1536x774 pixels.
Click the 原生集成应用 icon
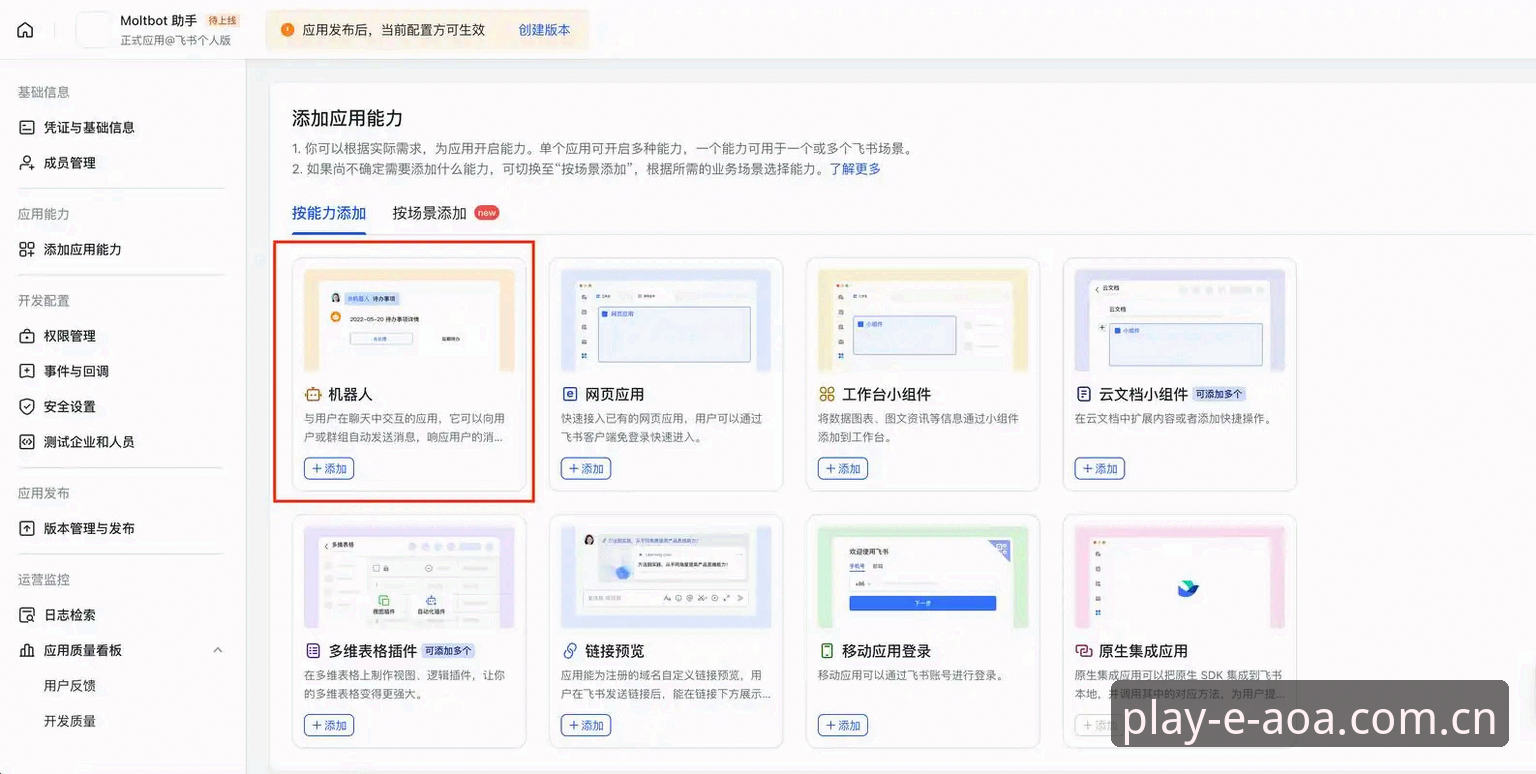[x=1083, y=650]
